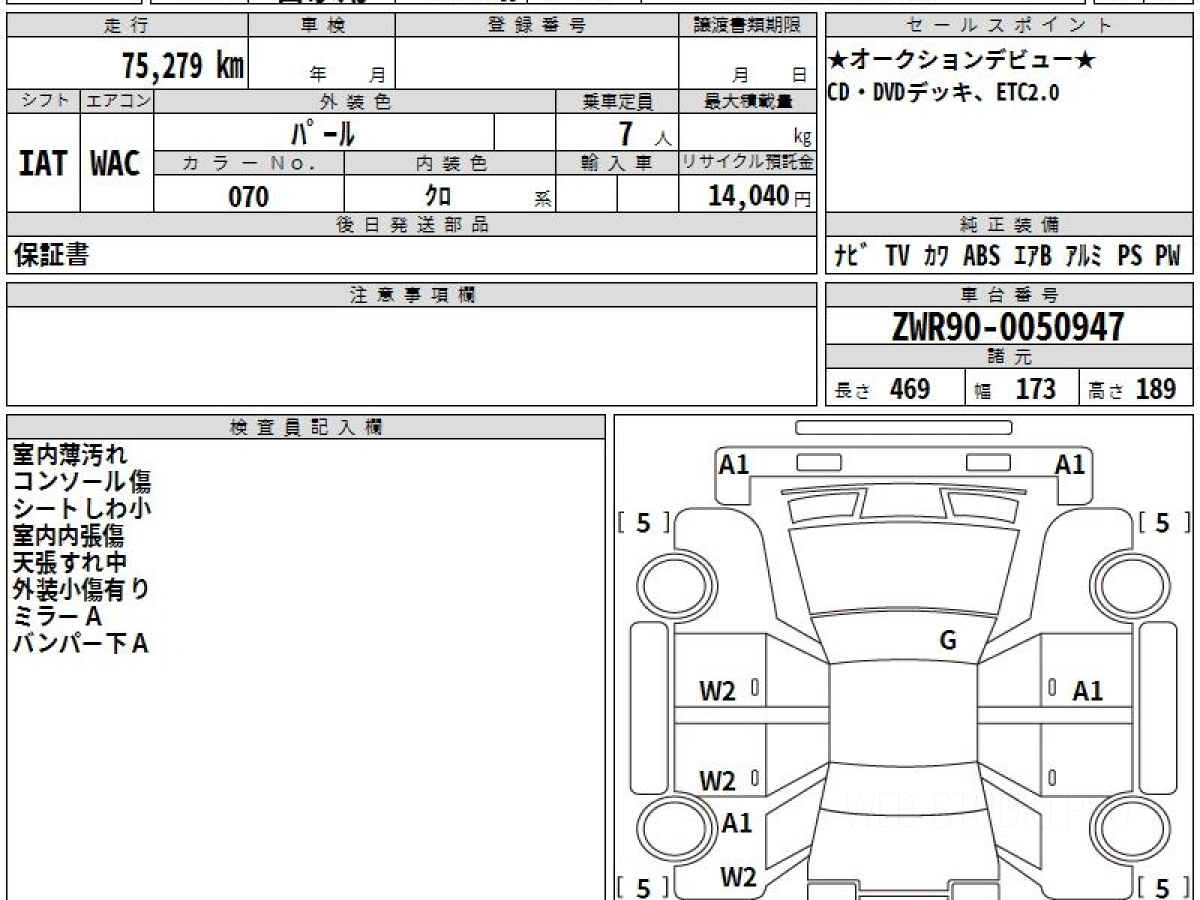The image size is (1200, 900).
Task: Click the 保証書 item under later-shipped parts
Action: [51, 256]
